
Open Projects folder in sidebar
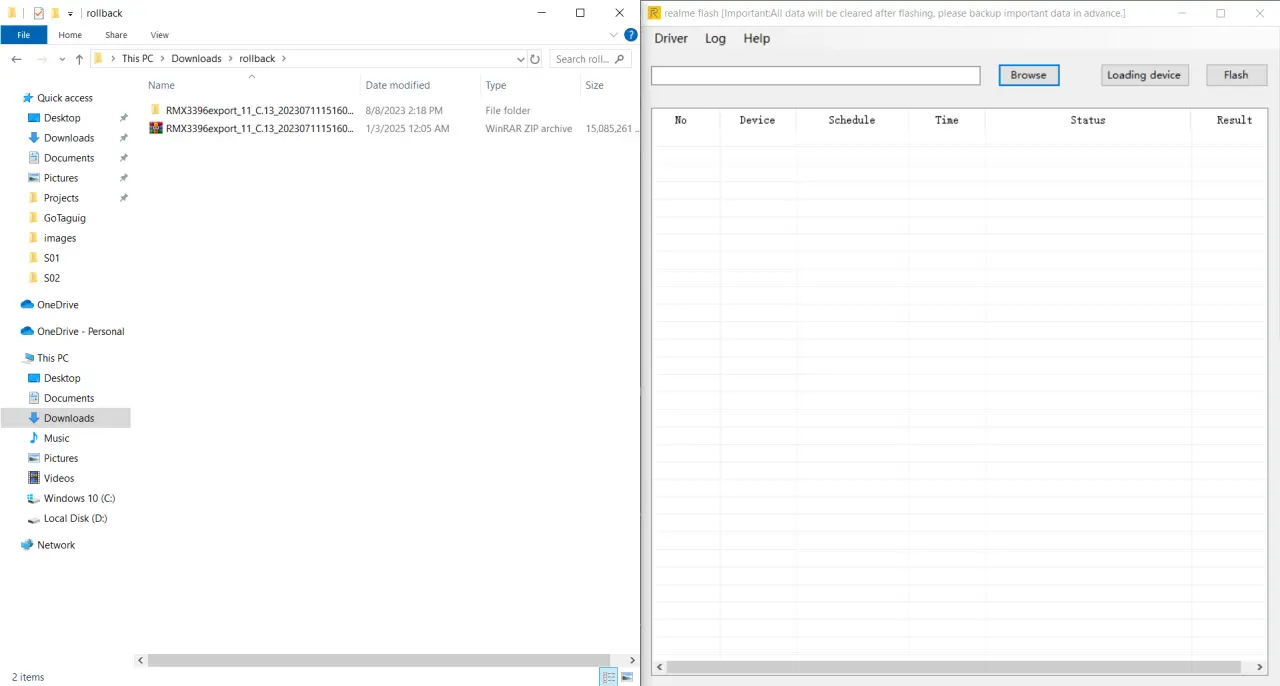coord(61,198)
